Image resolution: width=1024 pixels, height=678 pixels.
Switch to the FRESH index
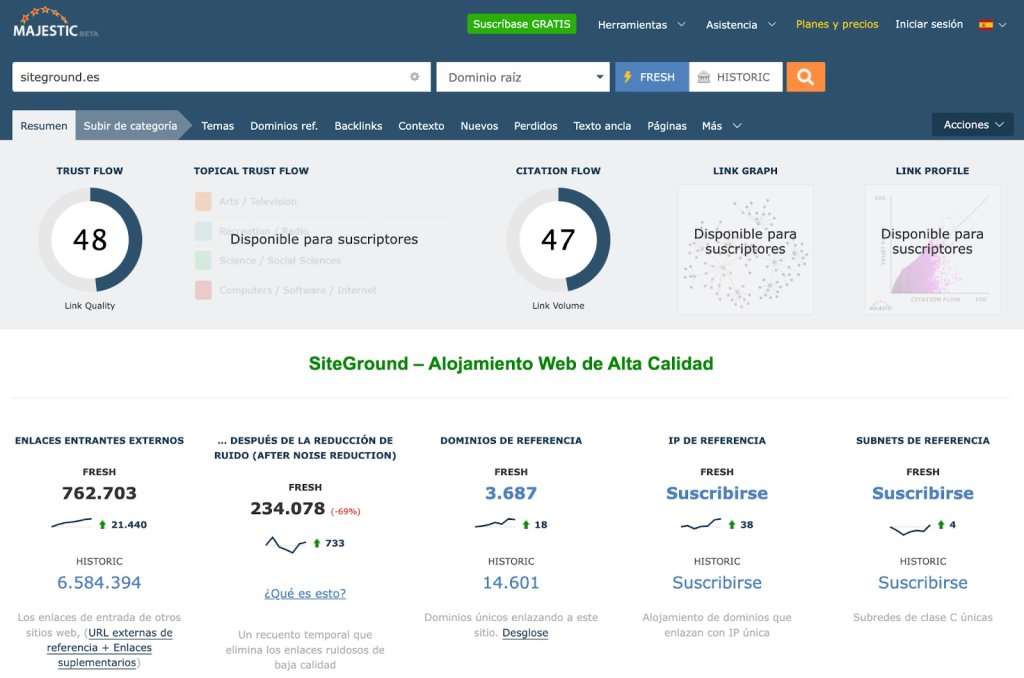[651, 77]
